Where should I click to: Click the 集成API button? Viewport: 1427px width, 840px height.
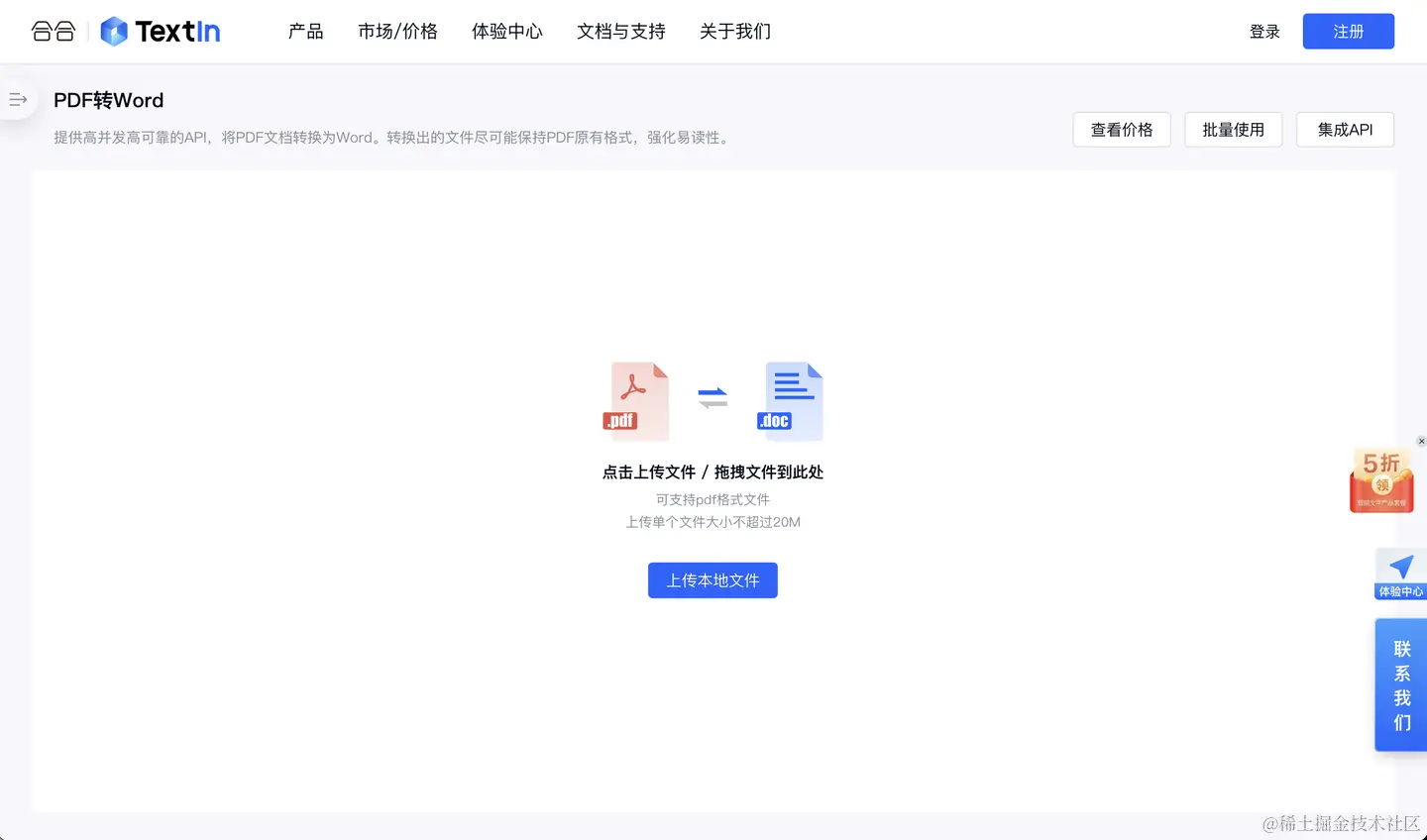(1345, 130)
